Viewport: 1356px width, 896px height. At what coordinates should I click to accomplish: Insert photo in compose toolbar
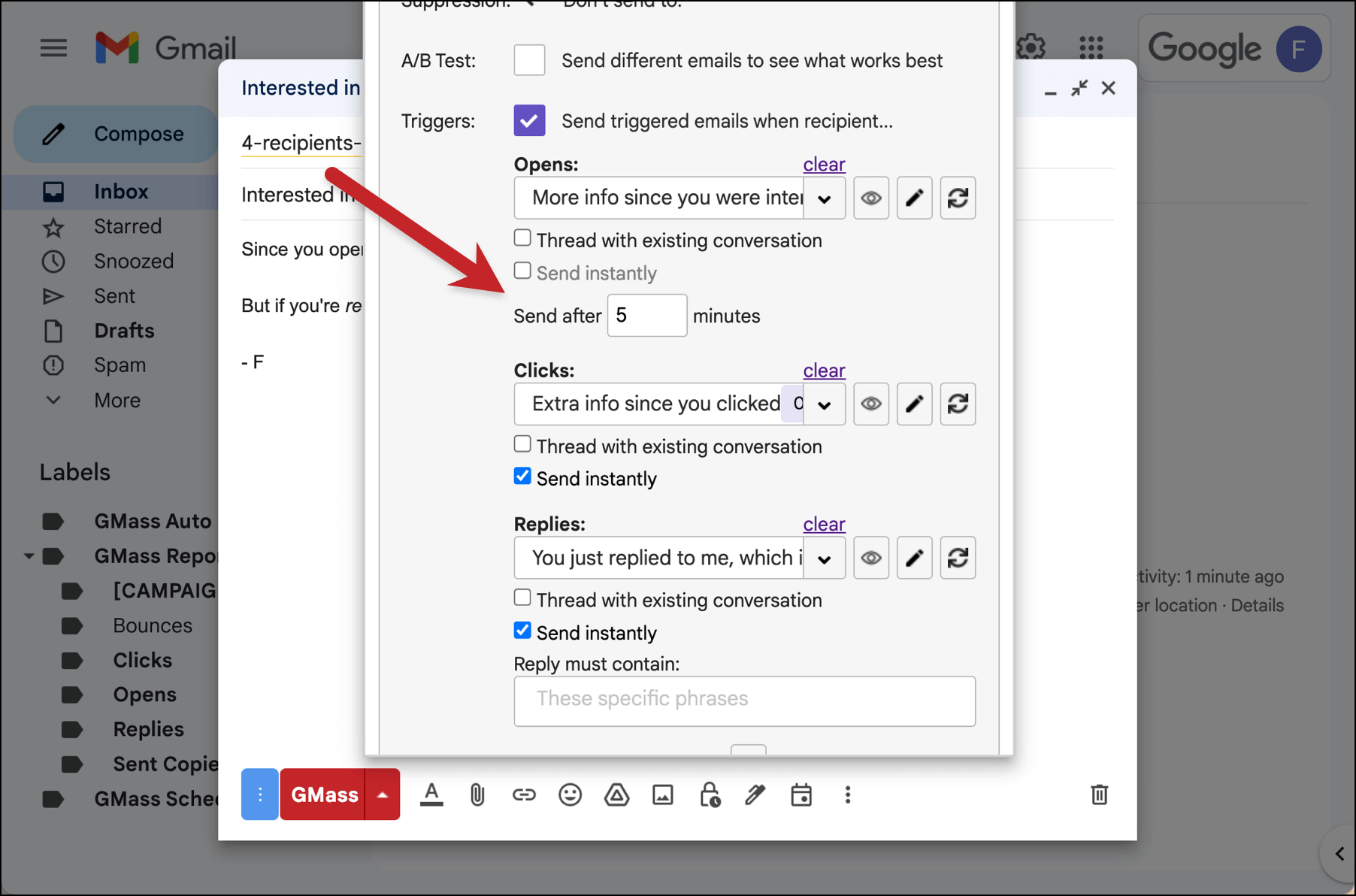pyautogui.click(x=663, y=795)
